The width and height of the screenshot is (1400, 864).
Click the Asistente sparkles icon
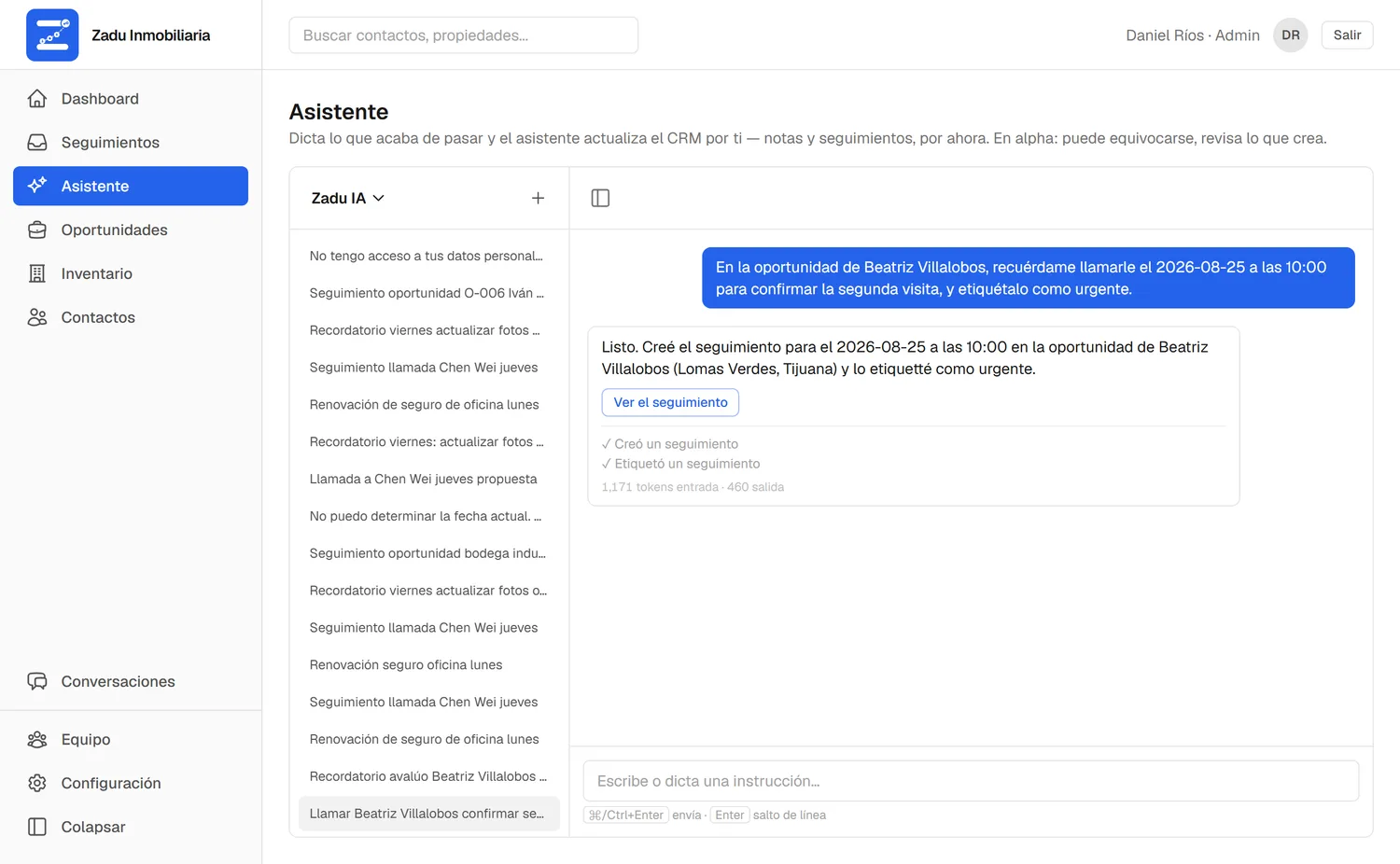(37, 186)
